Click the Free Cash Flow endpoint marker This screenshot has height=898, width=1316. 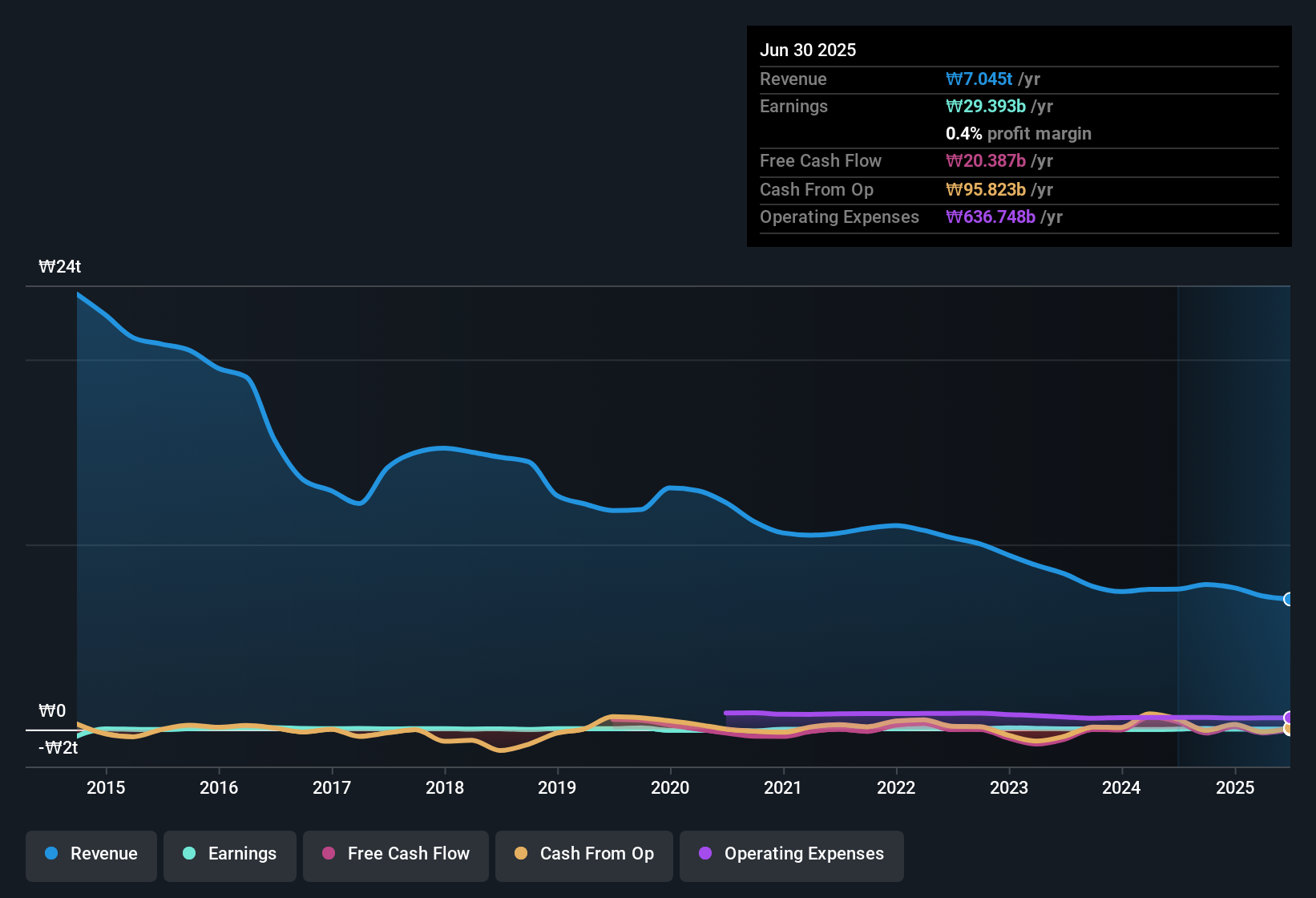pyautogui.click(x=1287, y=734)
